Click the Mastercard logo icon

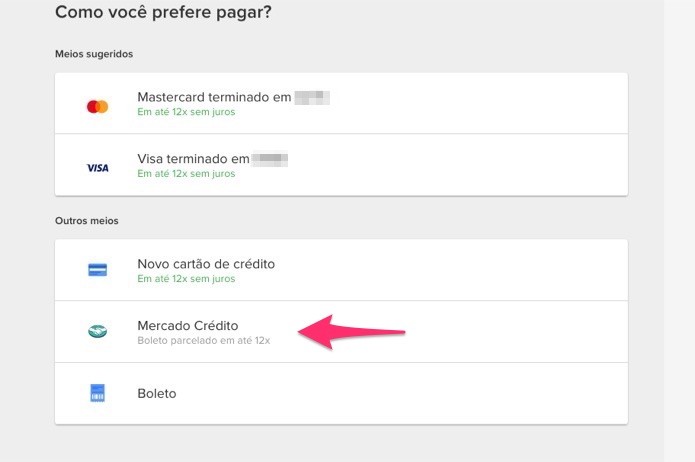98,106
